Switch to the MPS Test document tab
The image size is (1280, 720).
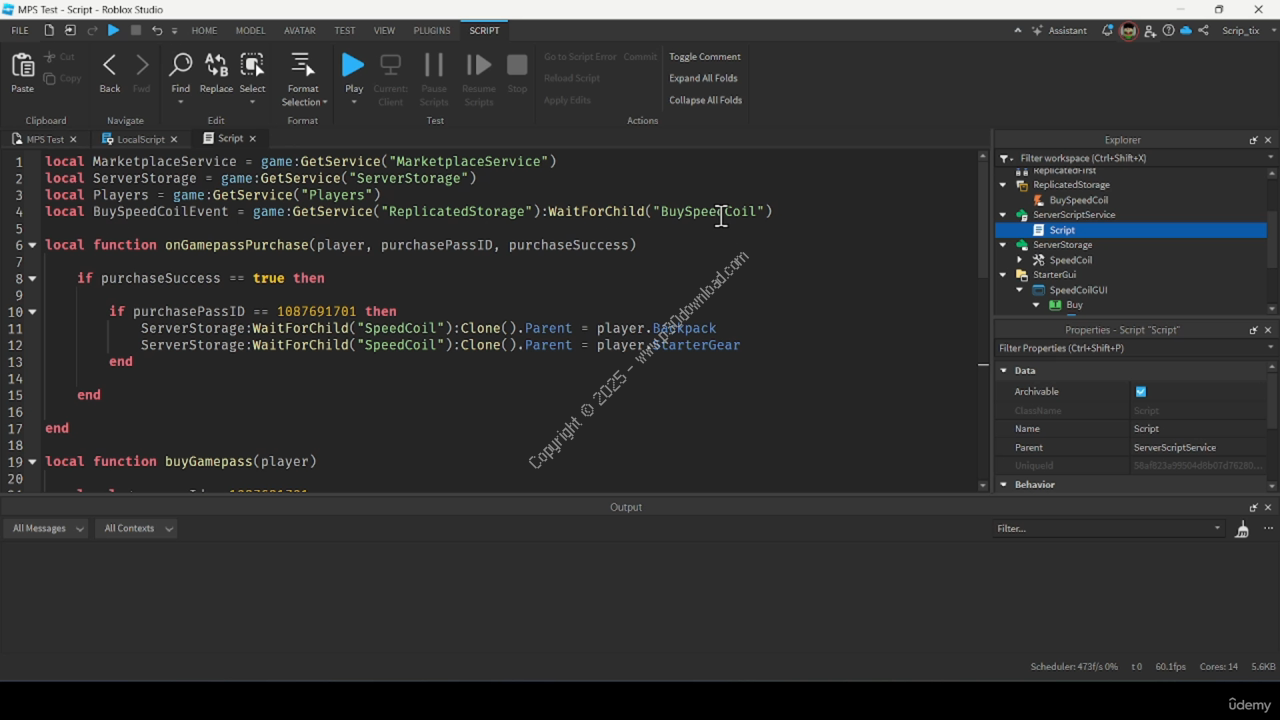[x=45, y=139]
